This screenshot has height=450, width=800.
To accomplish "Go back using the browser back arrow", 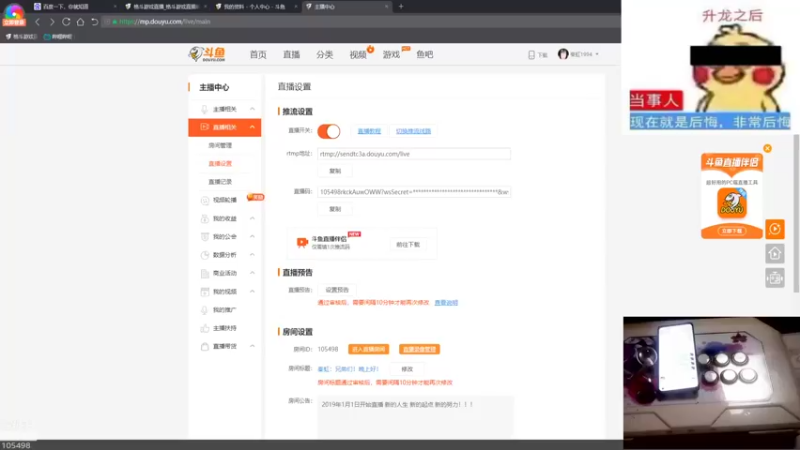I will click(37, 22).
